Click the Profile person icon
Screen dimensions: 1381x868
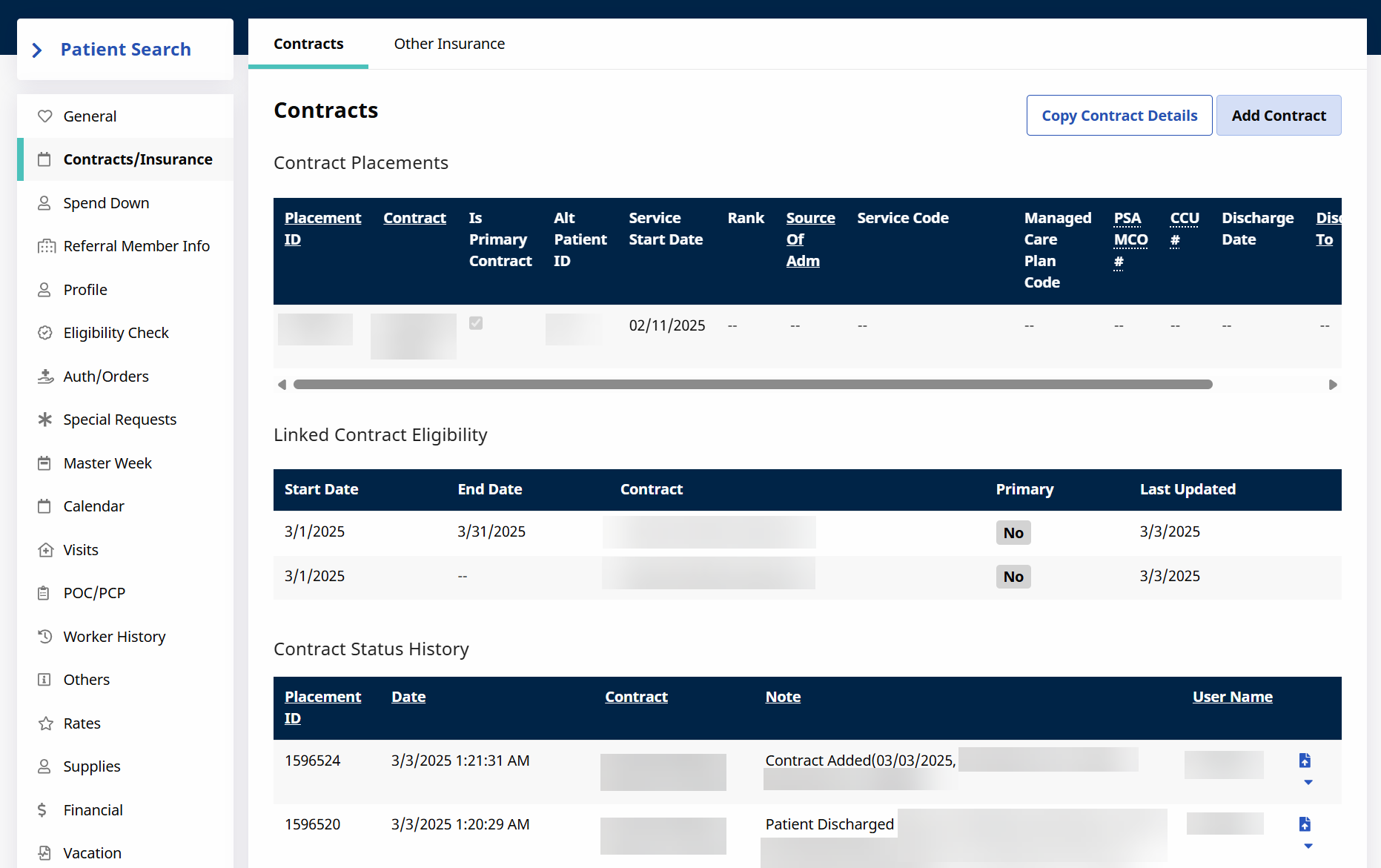(44, 290)
